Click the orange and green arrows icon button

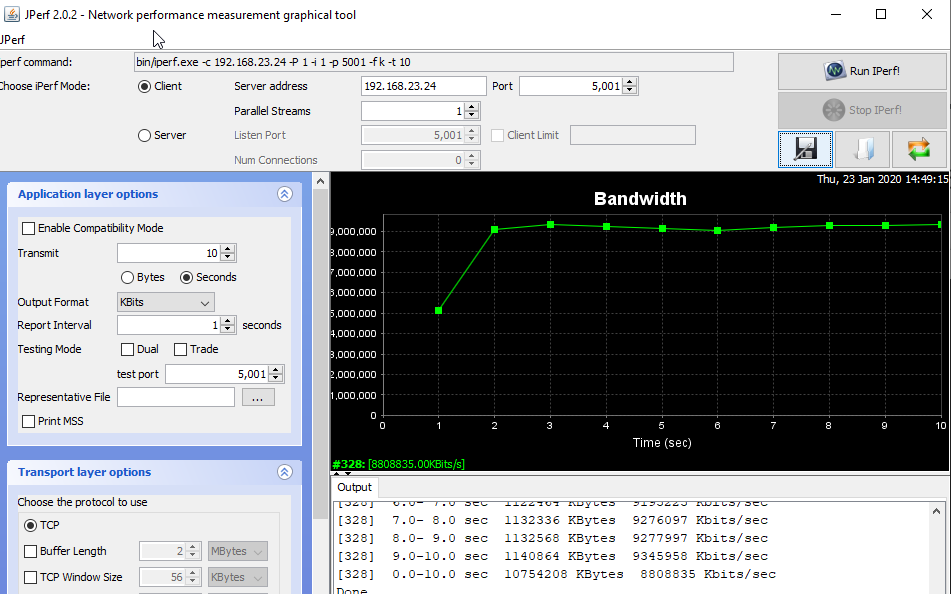tap(919, 149)
